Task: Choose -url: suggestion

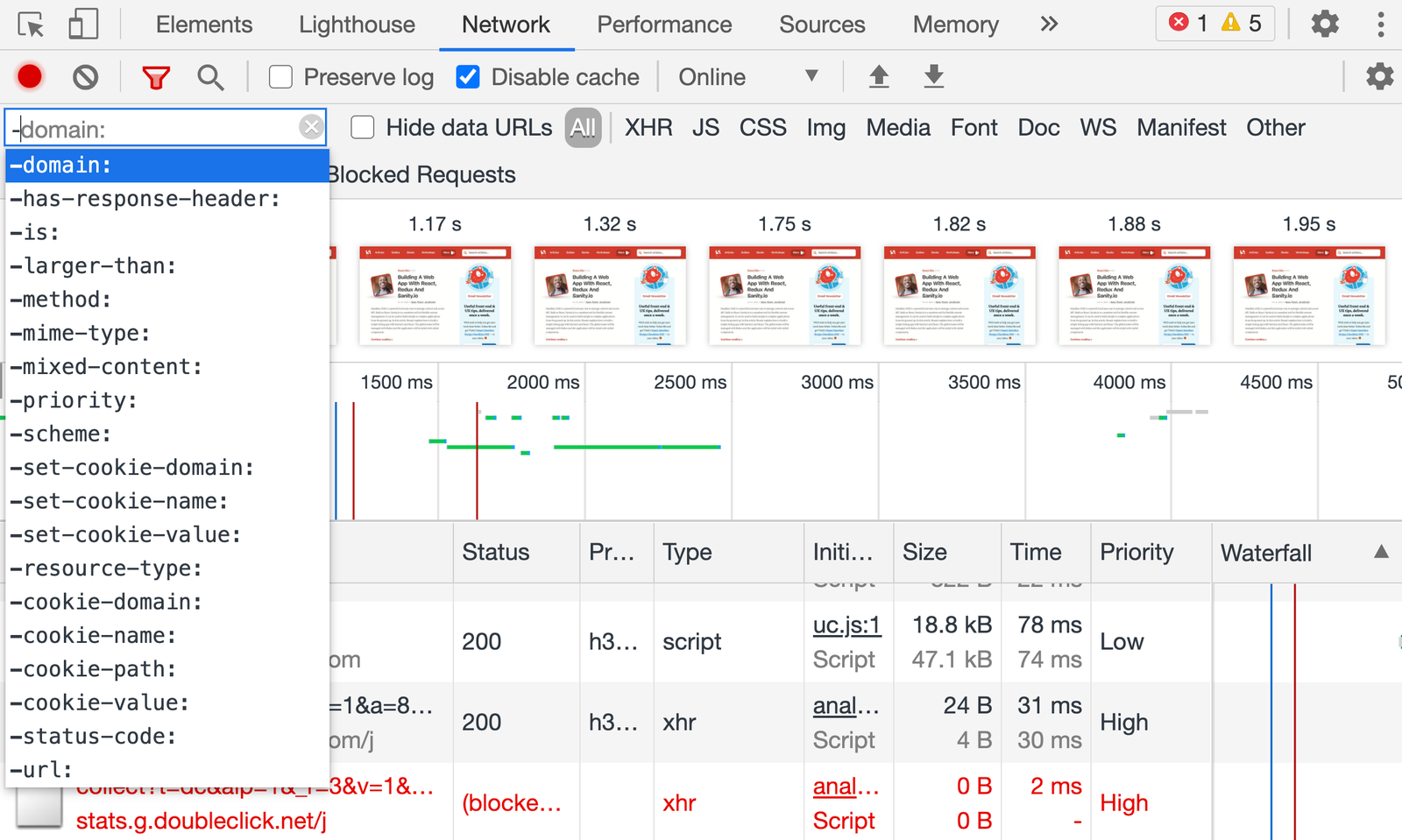Action: 167,770
